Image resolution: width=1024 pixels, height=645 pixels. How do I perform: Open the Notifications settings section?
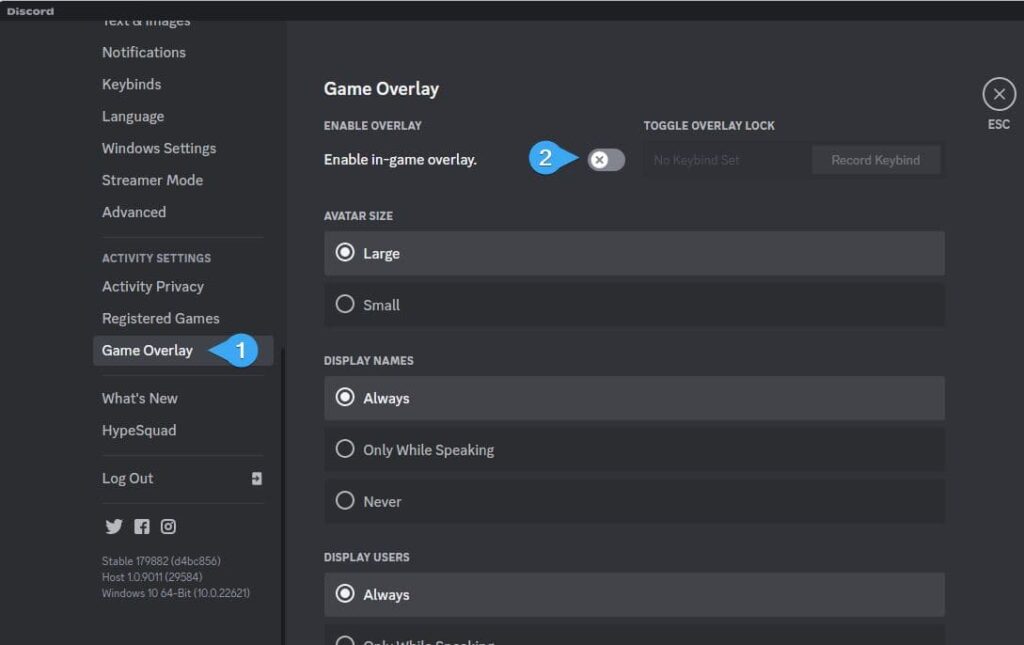143,52
